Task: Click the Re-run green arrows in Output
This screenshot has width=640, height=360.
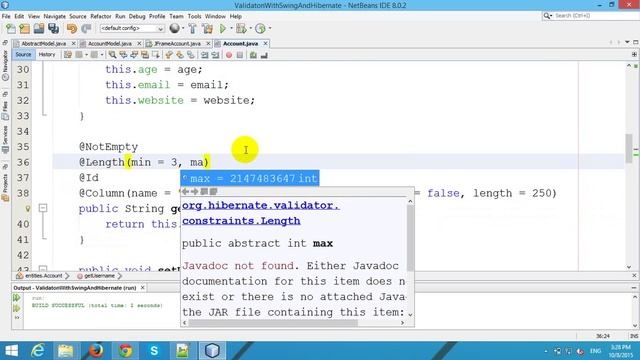Action: [x=17, y=298]
